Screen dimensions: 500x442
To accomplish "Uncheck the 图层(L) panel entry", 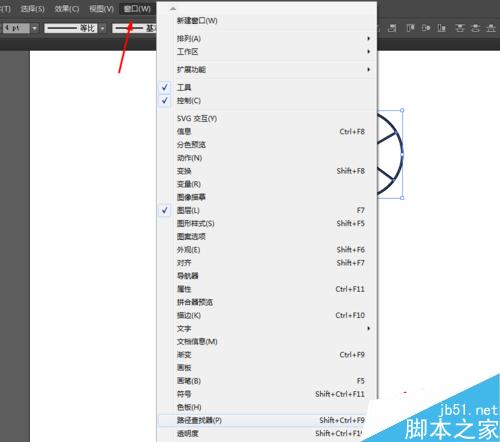I will click(x=267, y=210).
